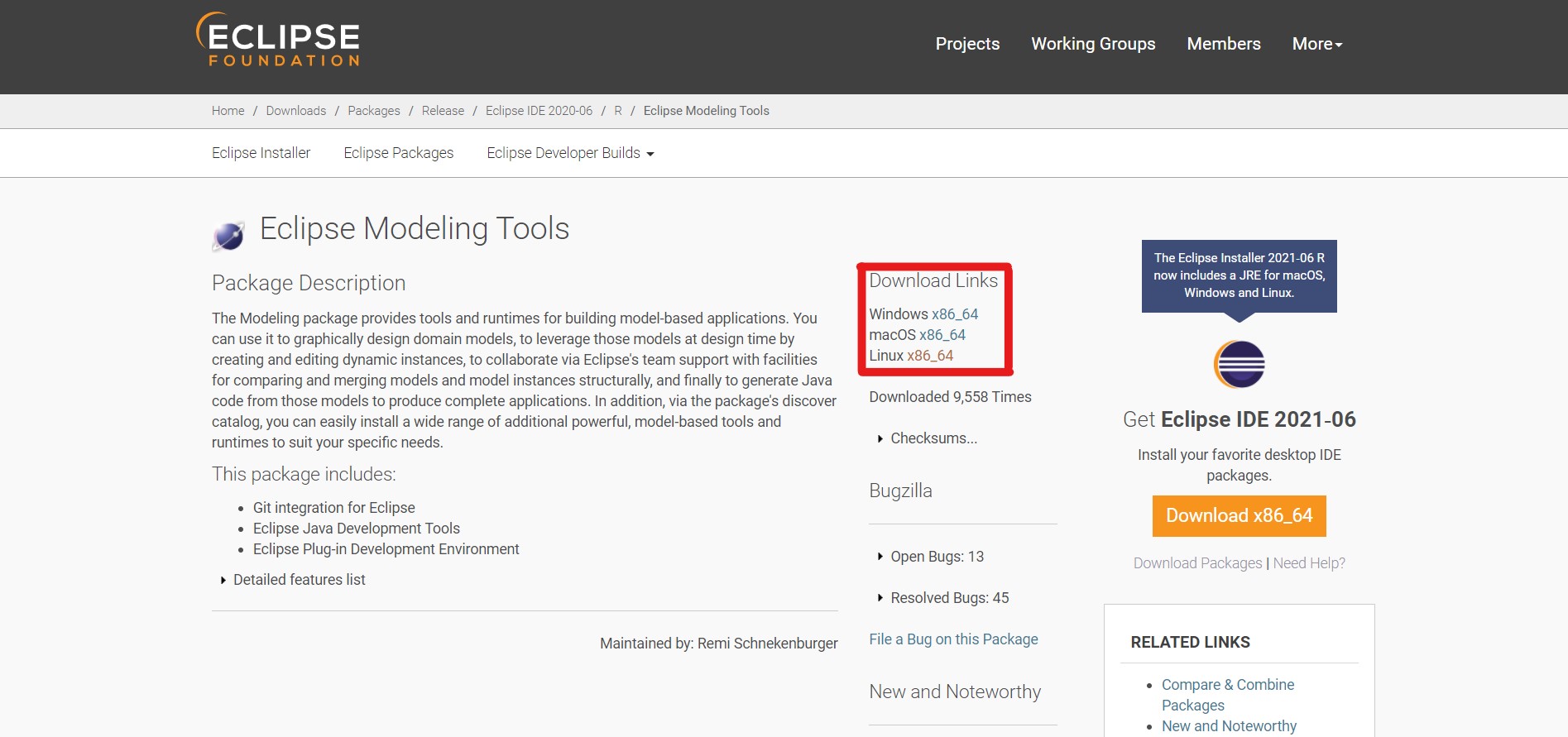
Task: Click Eclipse Java Development Tools item
Action: (x=357, y=529)
